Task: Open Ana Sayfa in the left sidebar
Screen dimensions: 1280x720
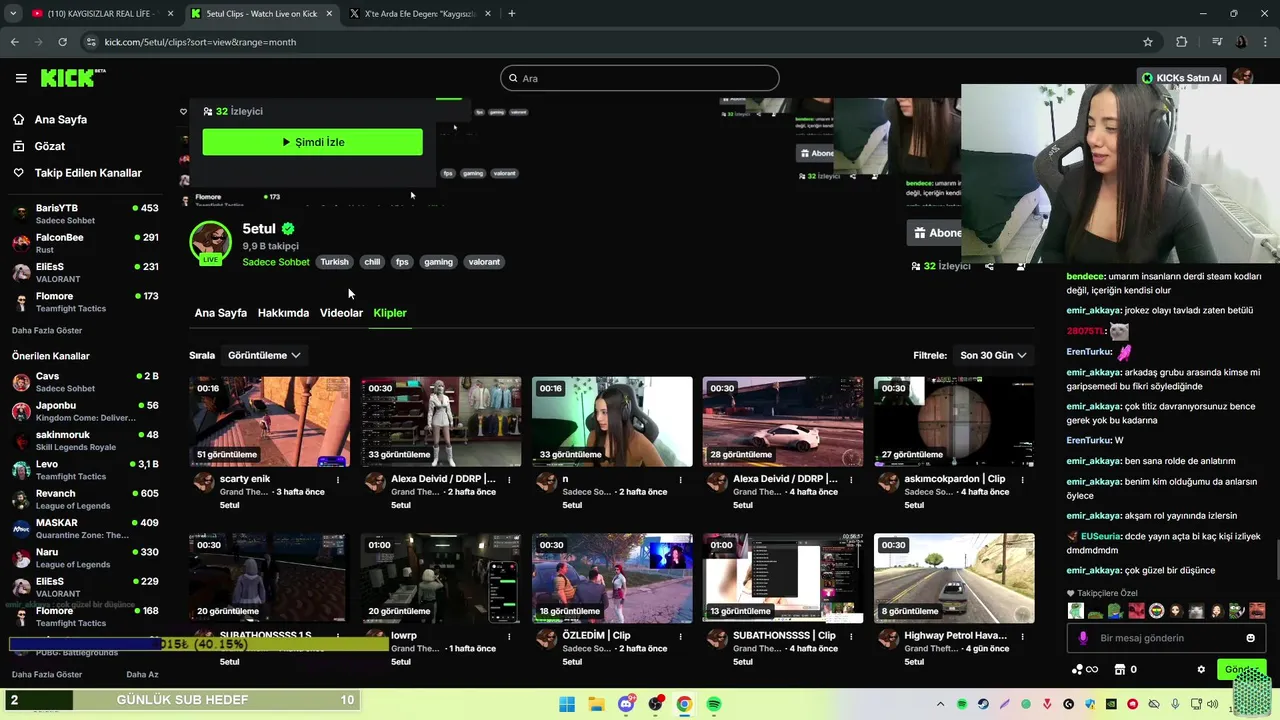Action: 60,119
